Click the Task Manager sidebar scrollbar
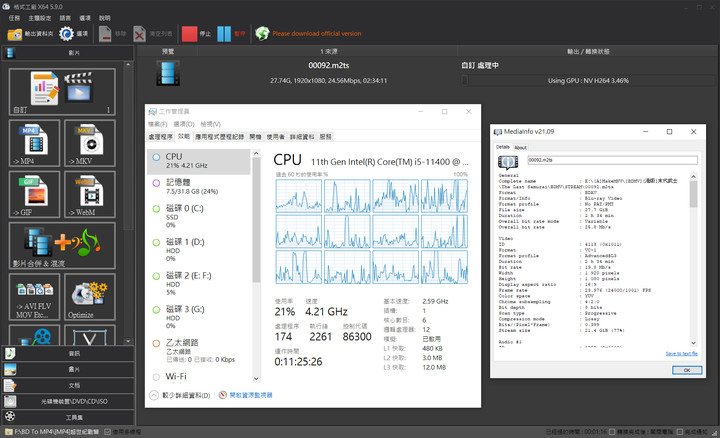Image resolution: width=720 pixels, height=438 pixels. [x=256, y=266]
